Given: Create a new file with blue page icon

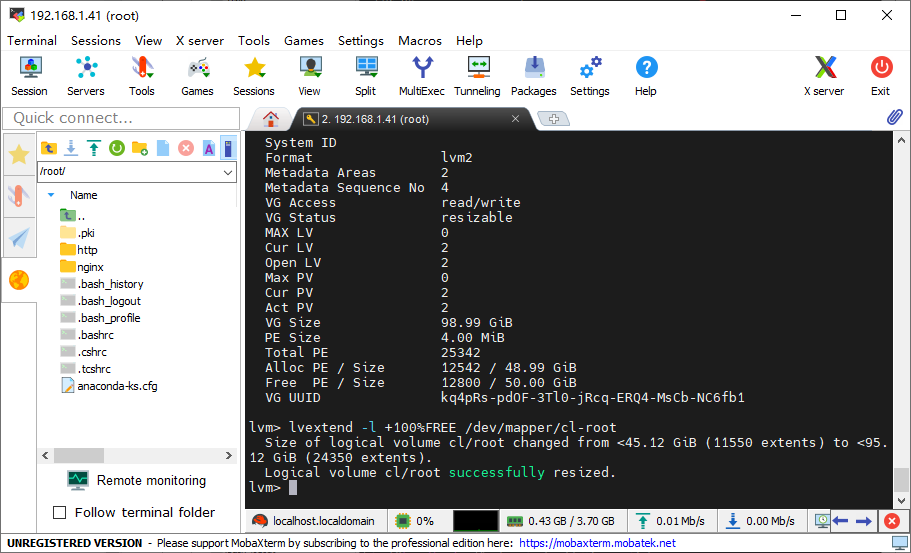Looking at the screenshot, I should (163, 148).
